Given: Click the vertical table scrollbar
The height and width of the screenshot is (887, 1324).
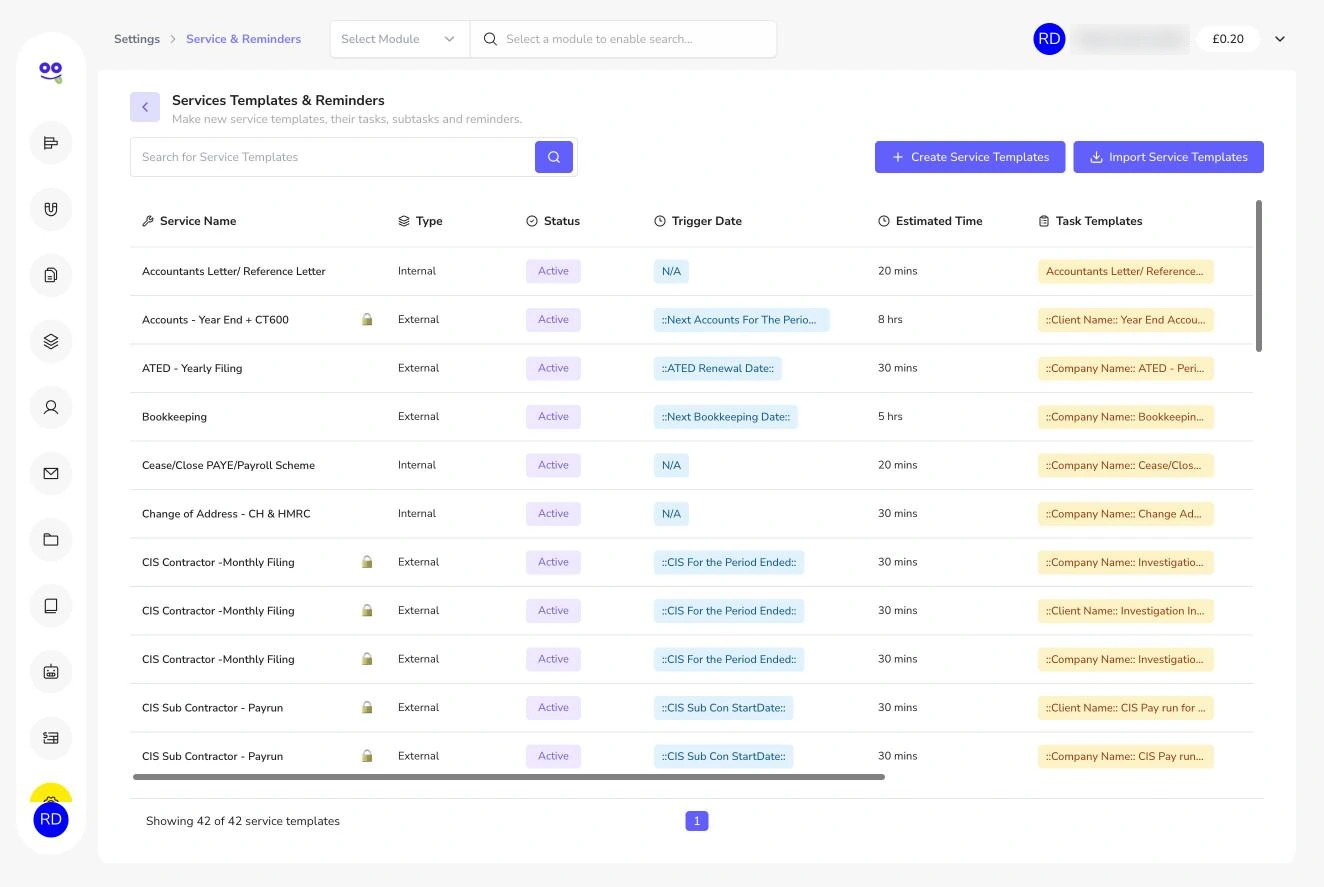Looking at the screenshot, I should [1259, 276].
